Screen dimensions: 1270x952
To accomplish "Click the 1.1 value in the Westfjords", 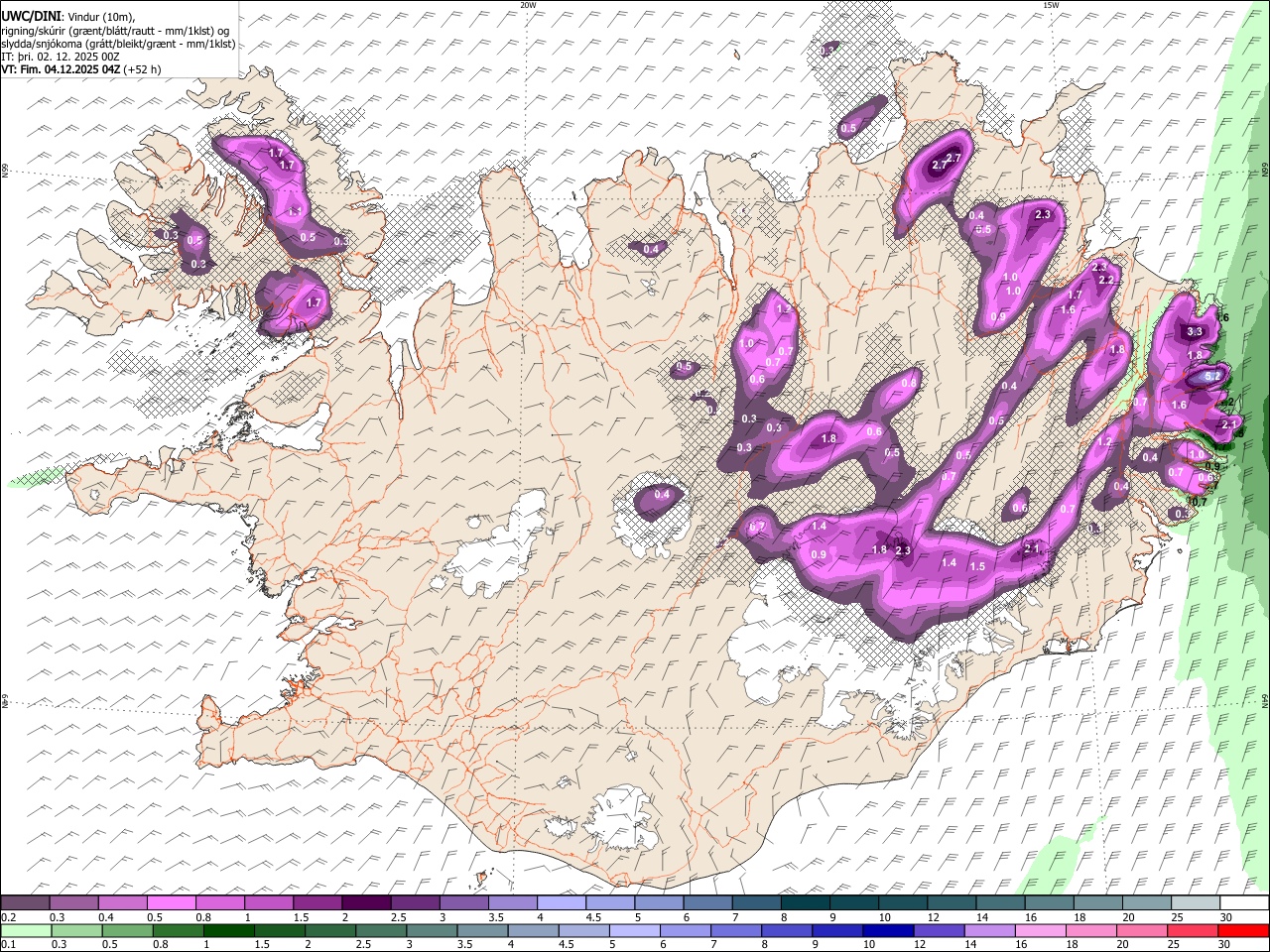I will [295, 211].
